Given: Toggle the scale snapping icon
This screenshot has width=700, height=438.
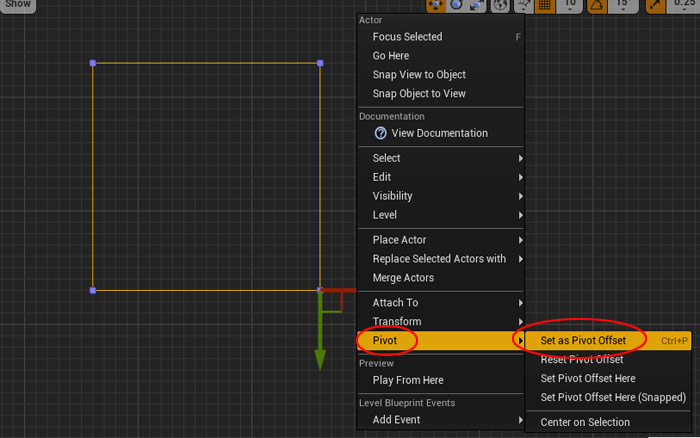Looking at the screenshot, I should (x=656, y=5).
